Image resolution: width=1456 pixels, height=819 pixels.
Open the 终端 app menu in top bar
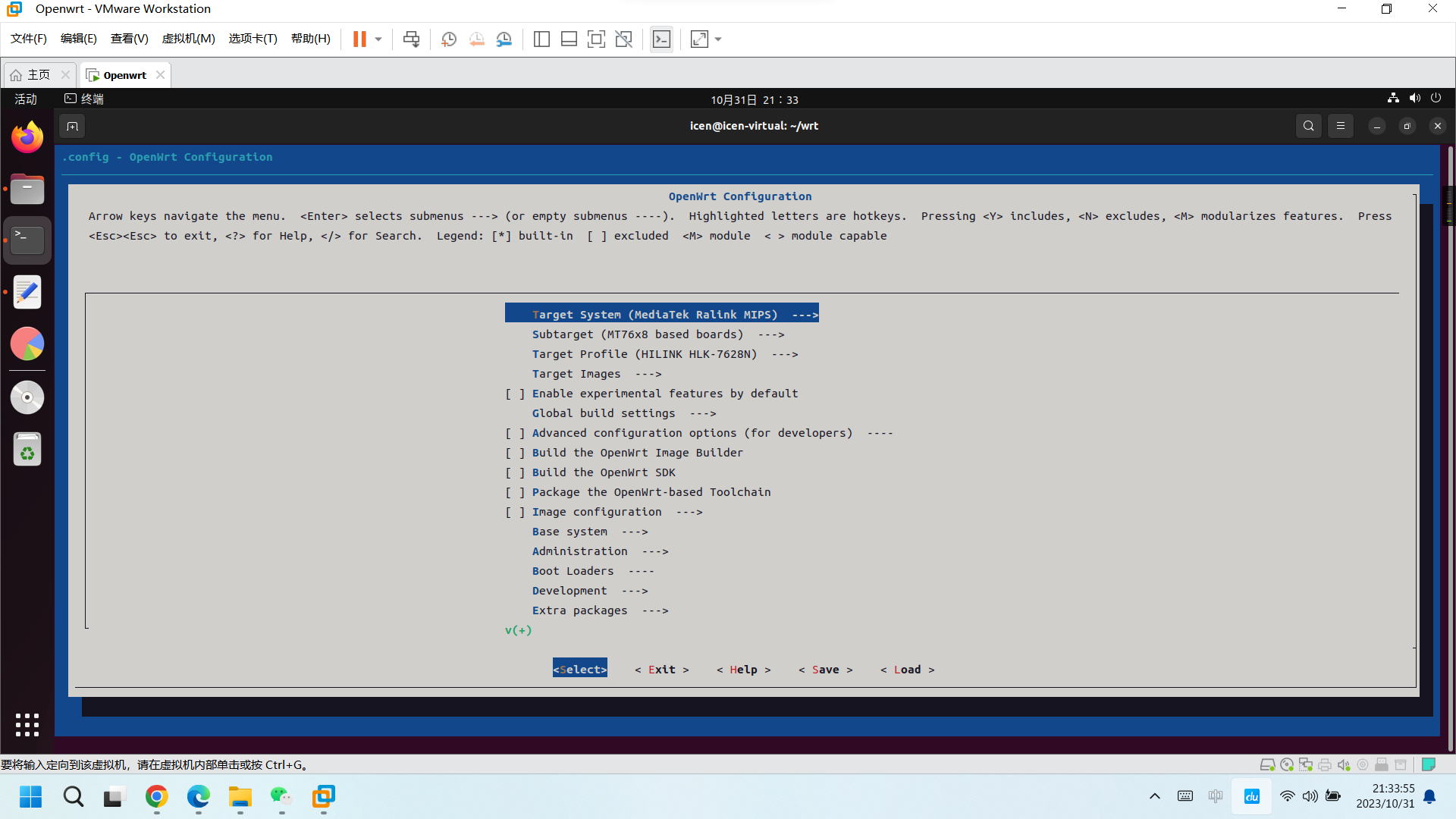click(84, 99)
